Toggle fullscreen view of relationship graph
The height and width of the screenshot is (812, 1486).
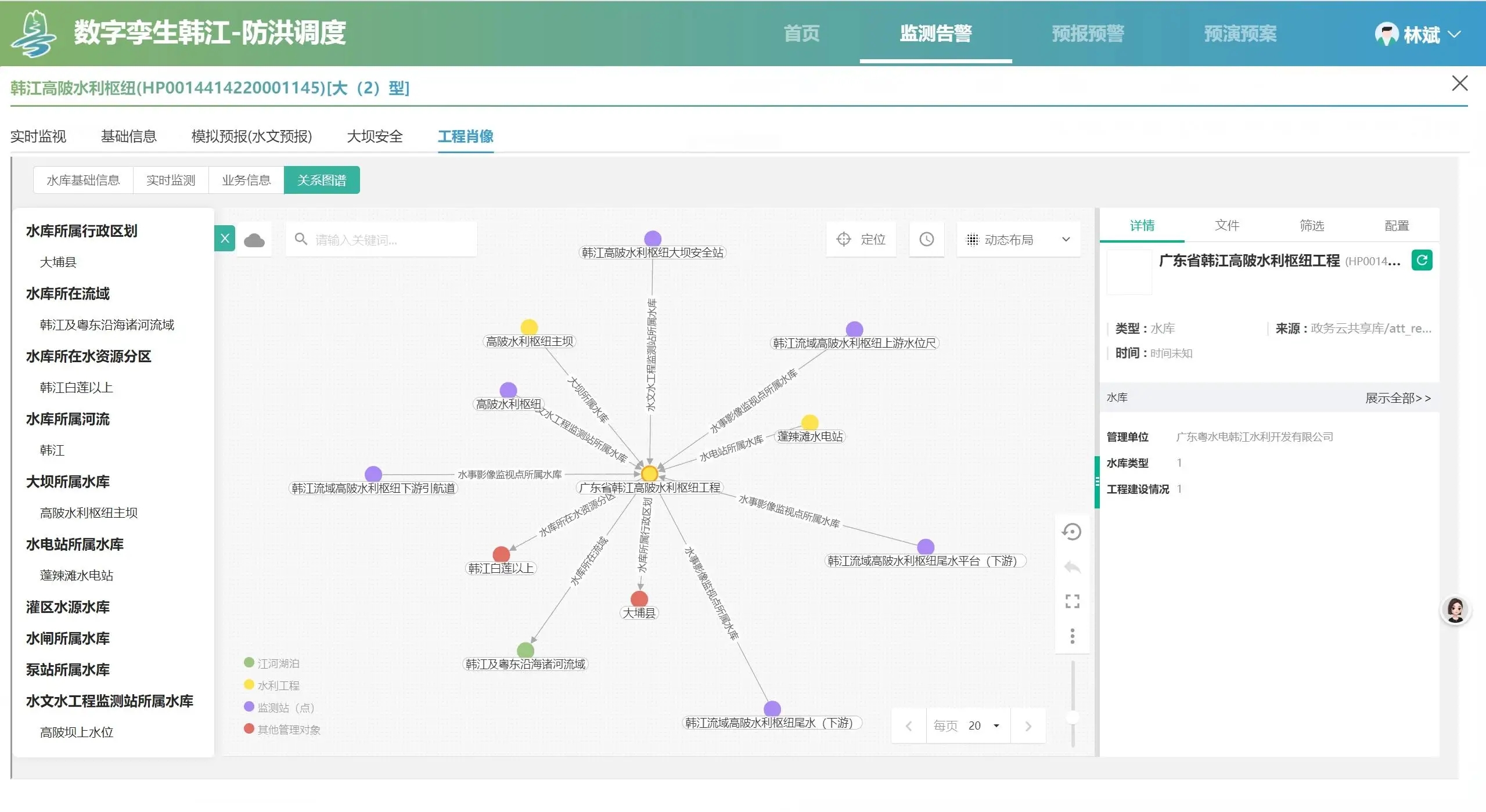point(1072,601)
